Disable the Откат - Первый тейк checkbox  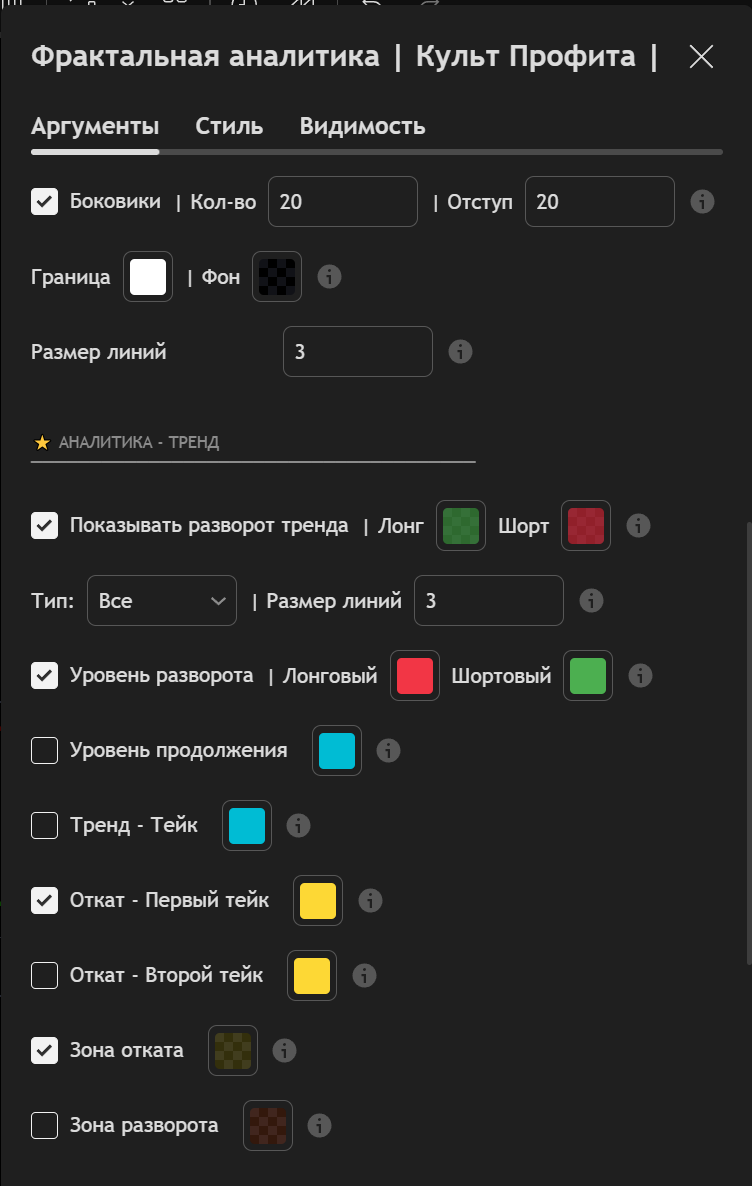coord(44,901)
